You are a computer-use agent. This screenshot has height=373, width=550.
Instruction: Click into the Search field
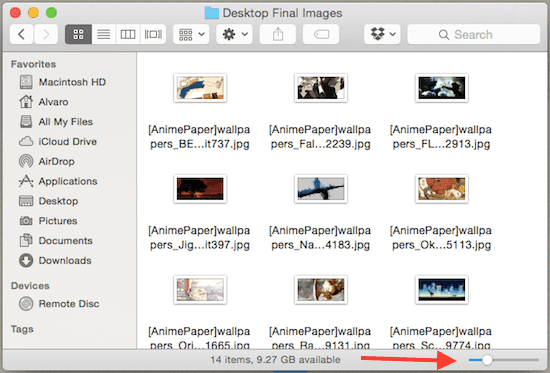click(474, 34)
